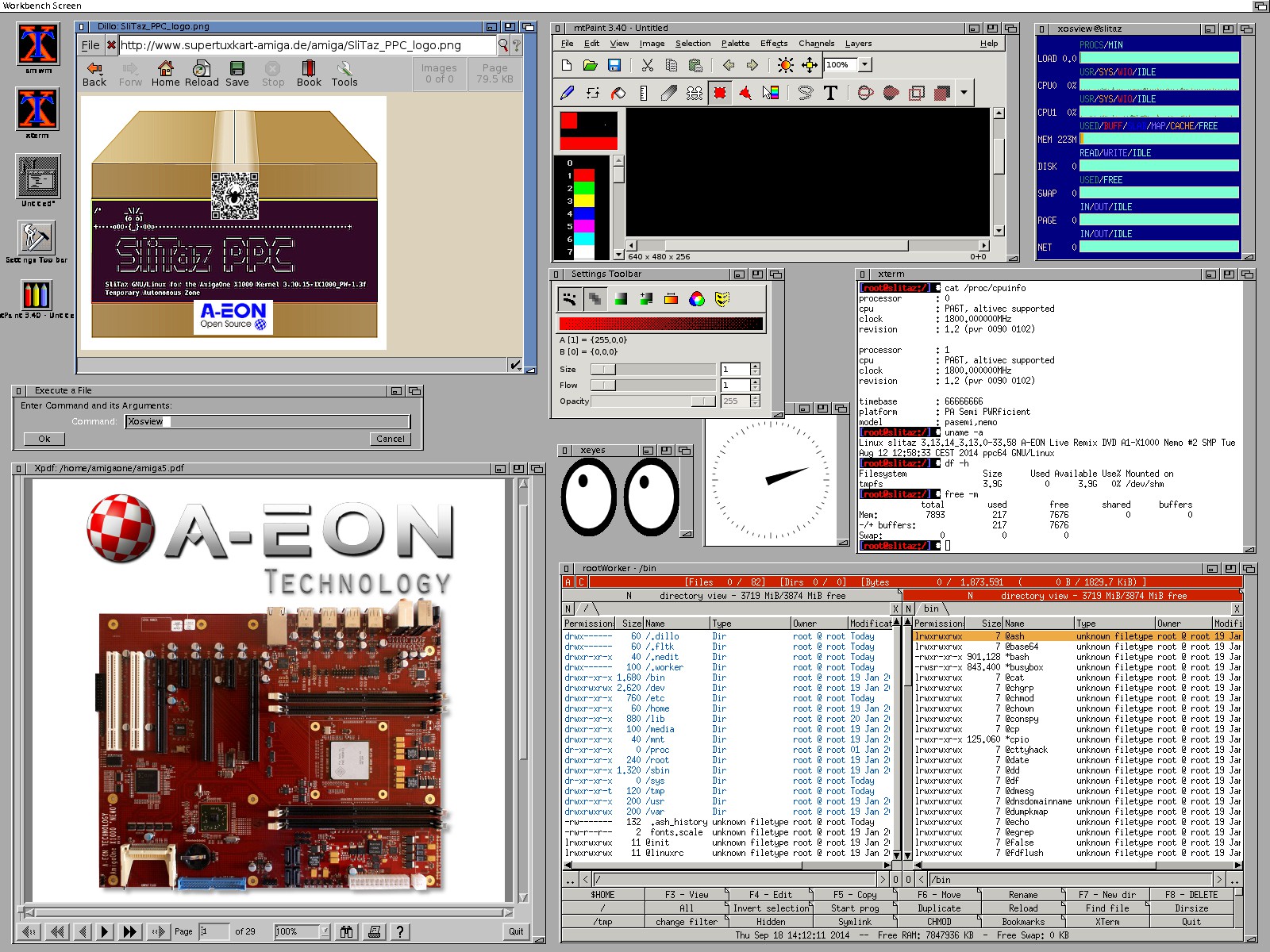
Task: Click the floppy Save icon in mtPaint
Action: point(614,65)
